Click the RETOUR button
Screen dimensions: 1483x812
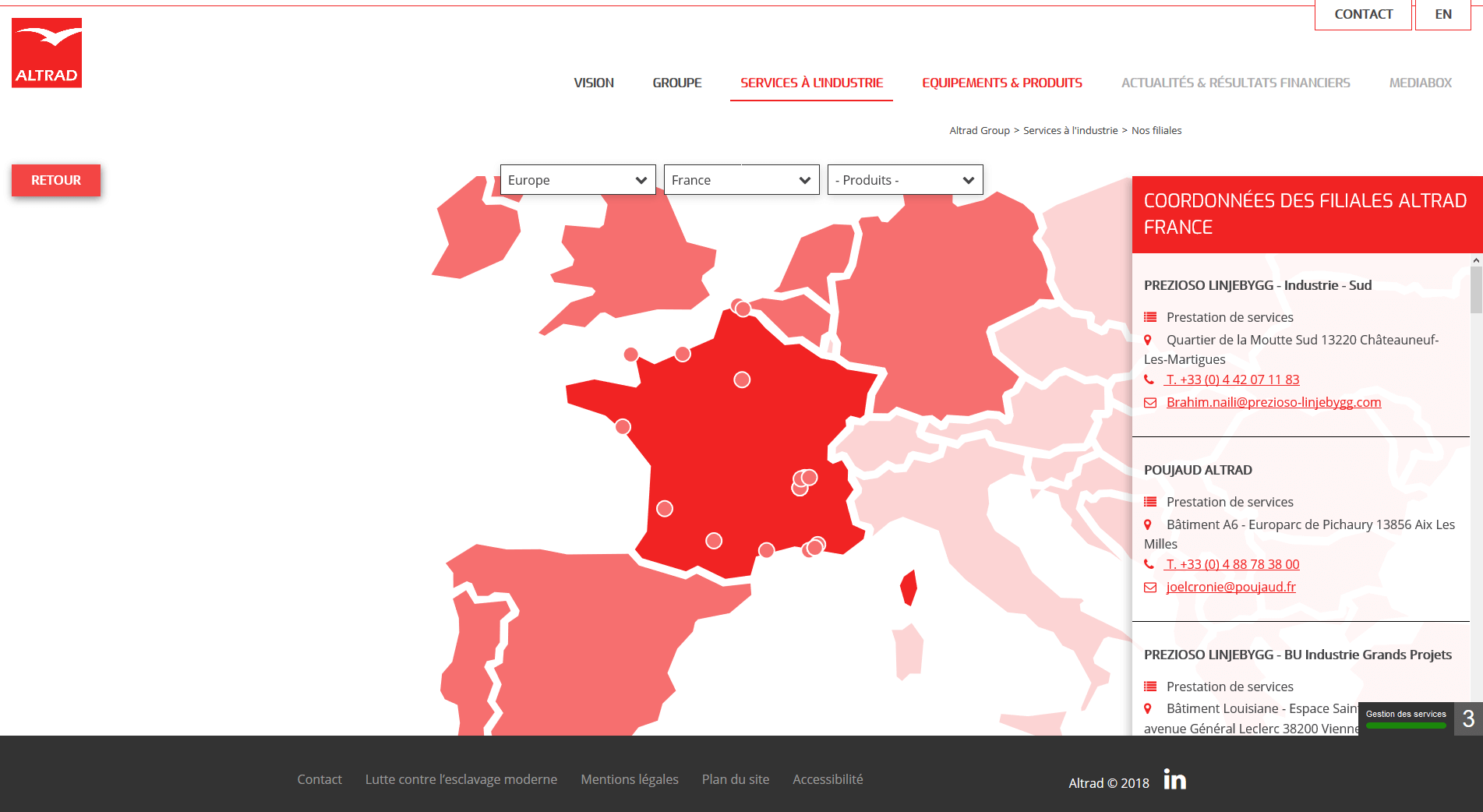pyautogui.click(x=56, y=180)
